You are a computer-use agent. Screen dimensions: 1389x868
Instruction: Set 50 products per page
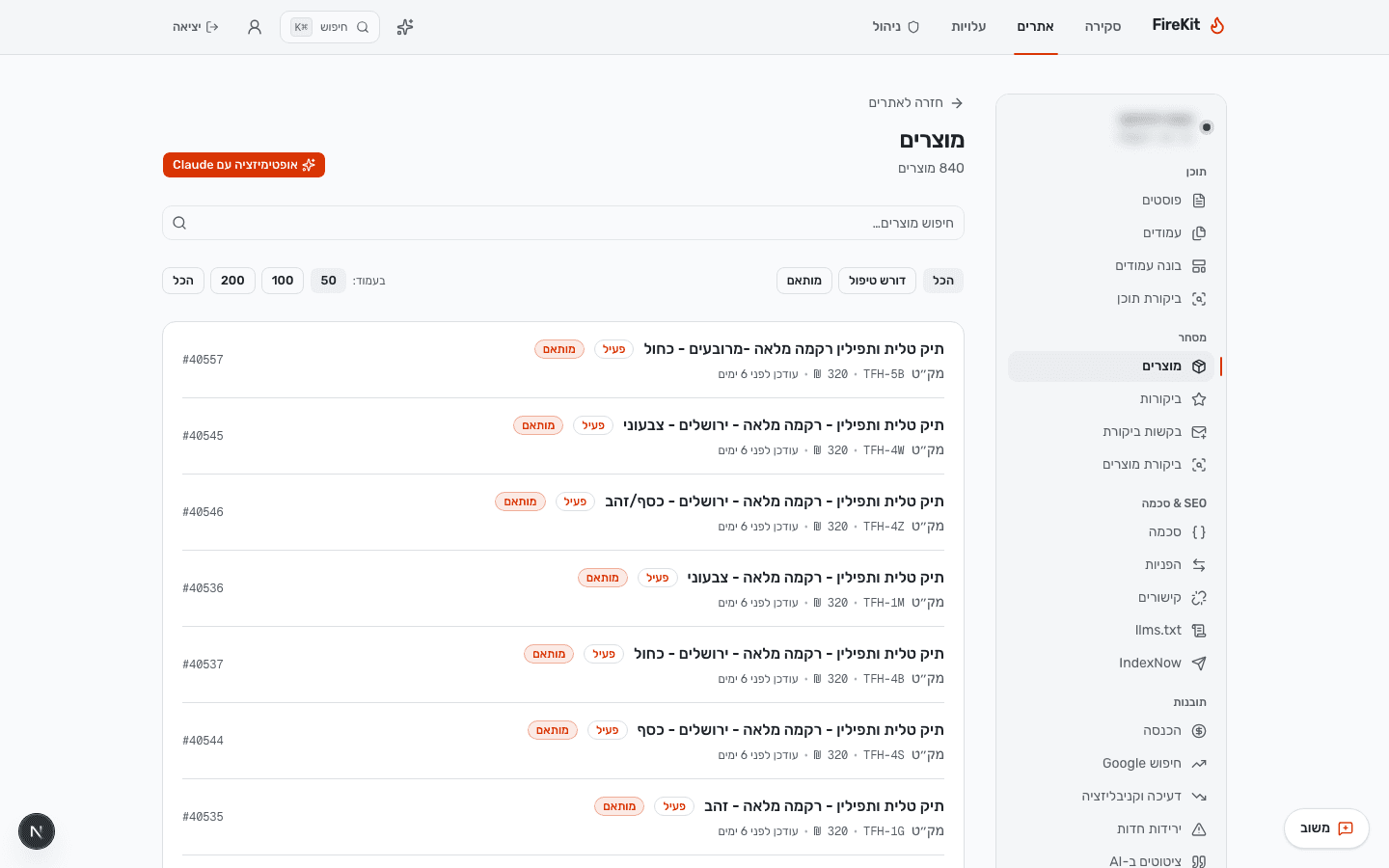[328, 281]
